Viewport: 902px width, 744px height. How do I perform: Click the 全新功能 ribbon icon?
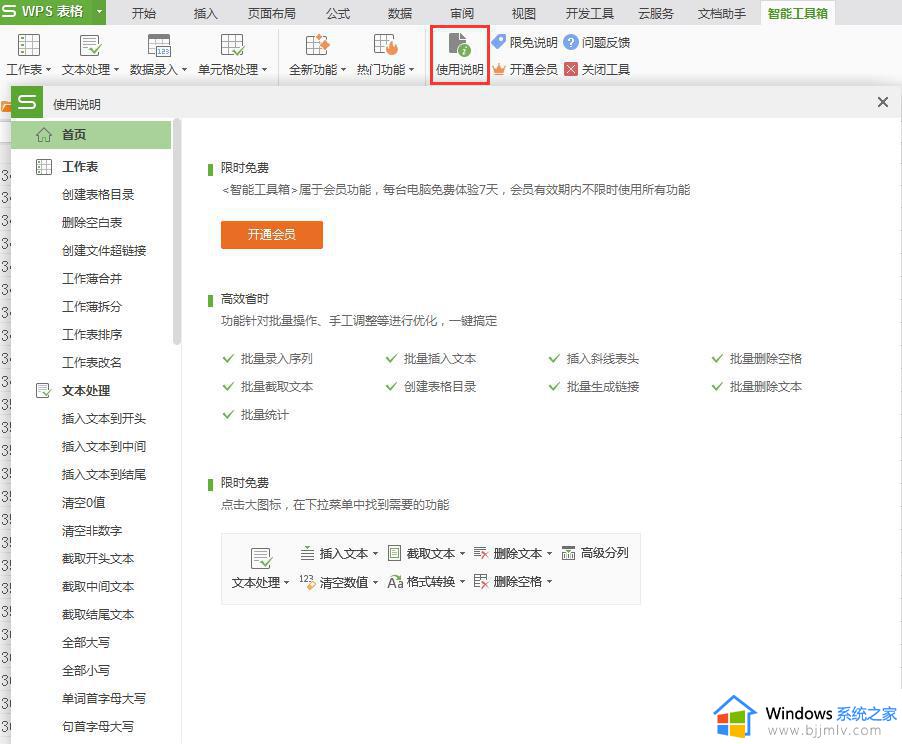point(317,45)
